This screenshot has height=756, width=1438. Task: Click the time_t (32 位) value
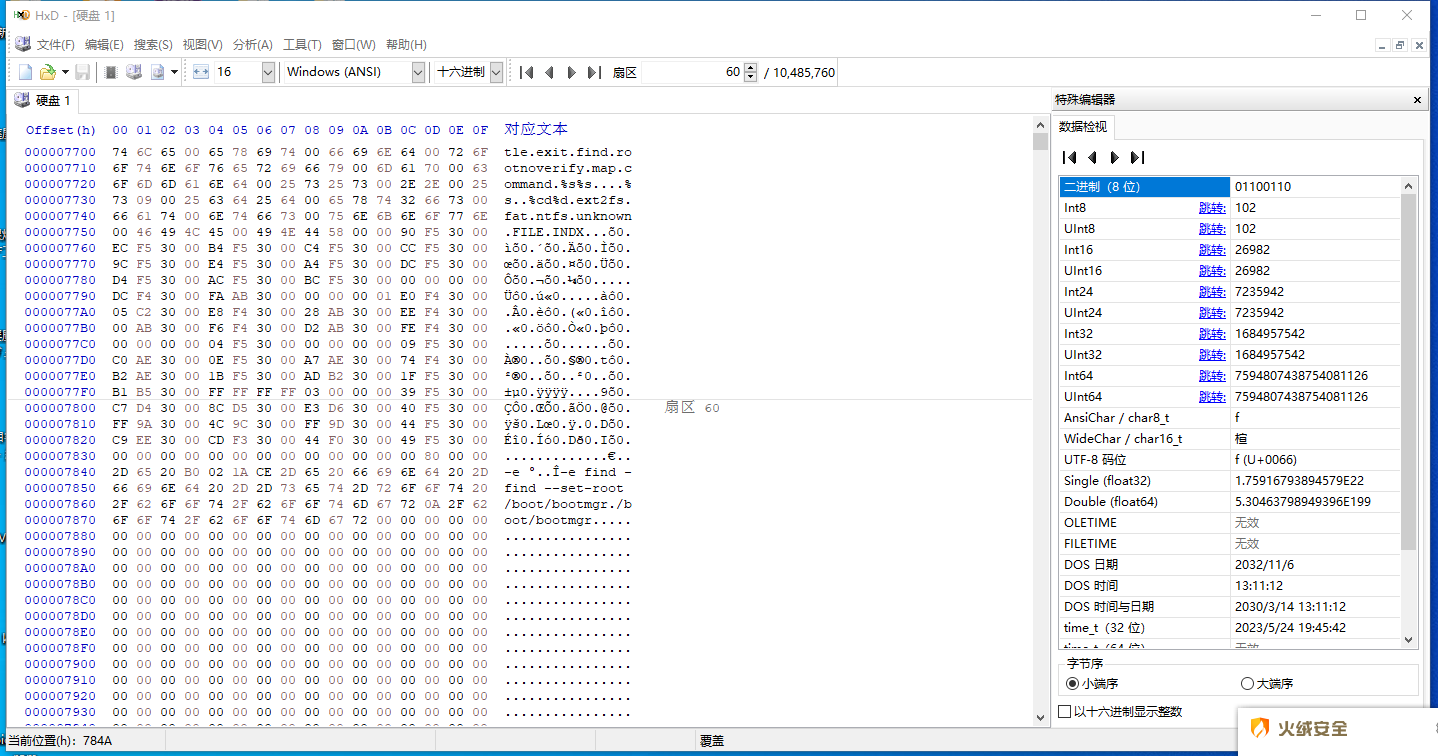click(x=1290, y=628)
